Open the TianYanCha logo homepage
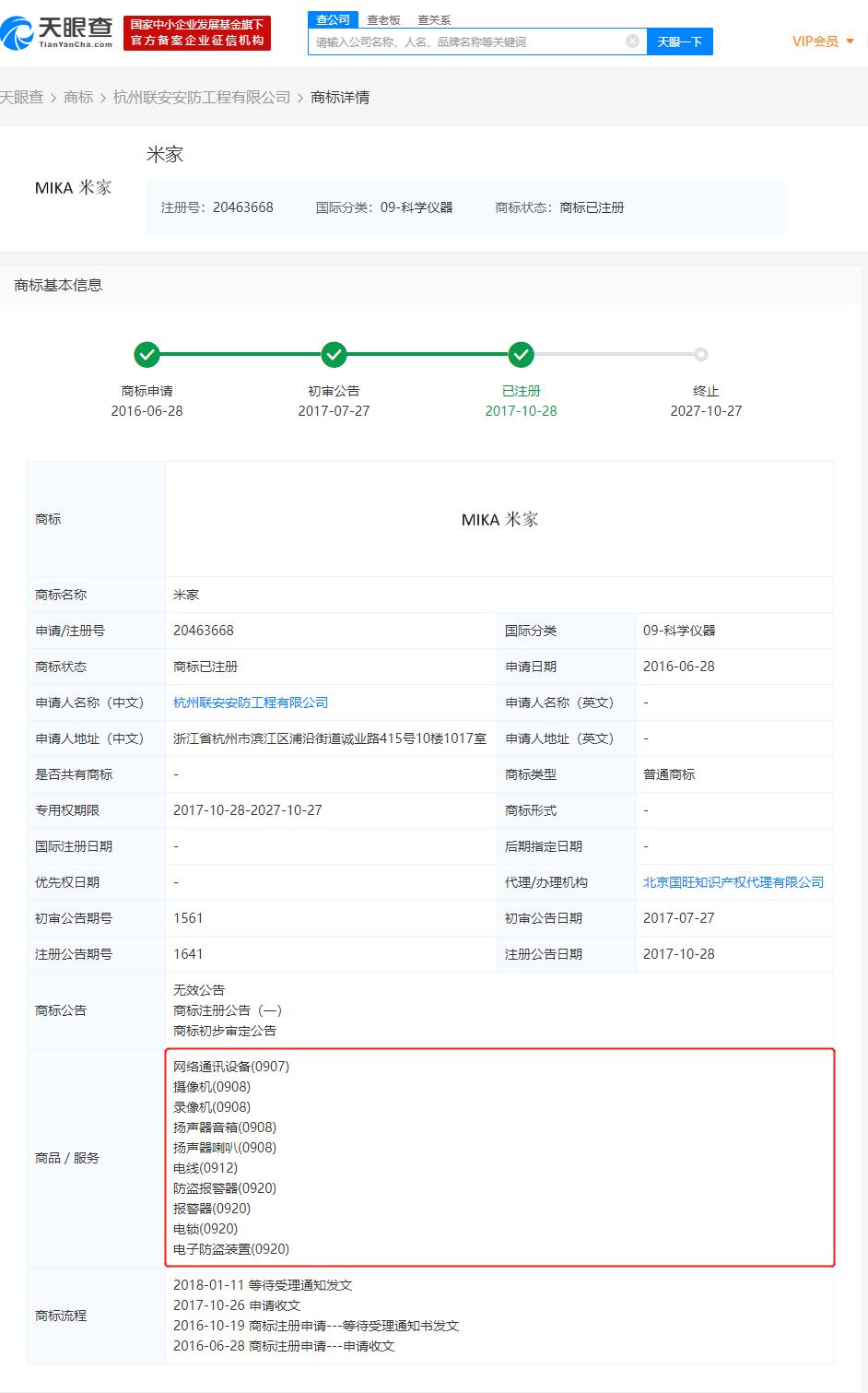Screen dimensions: 868x1393 [x=57, y=33]
